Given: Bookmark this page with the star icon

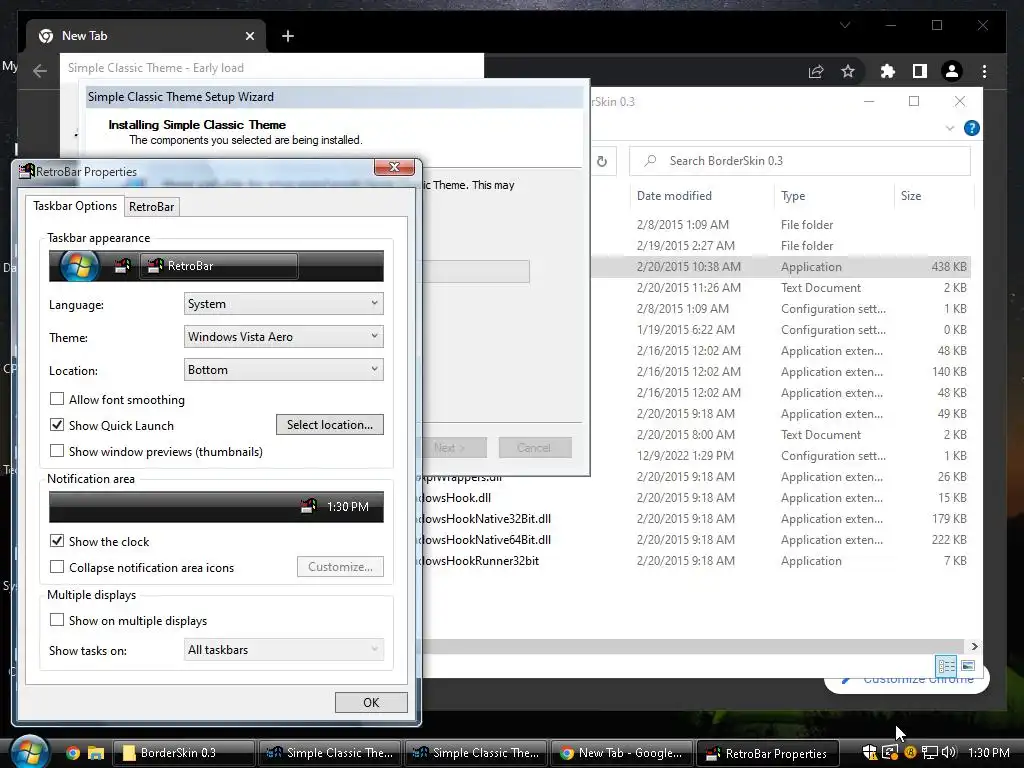Looking at the screenshot, I should (x=848, y=71).
